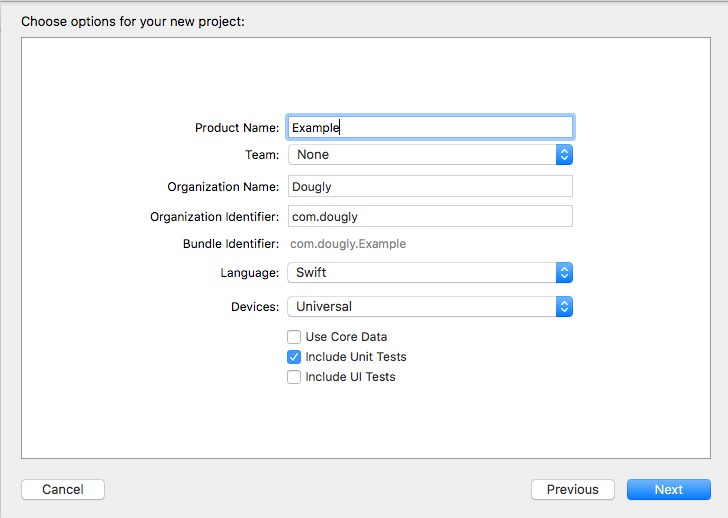Click the Previous button

click(572, 489)
